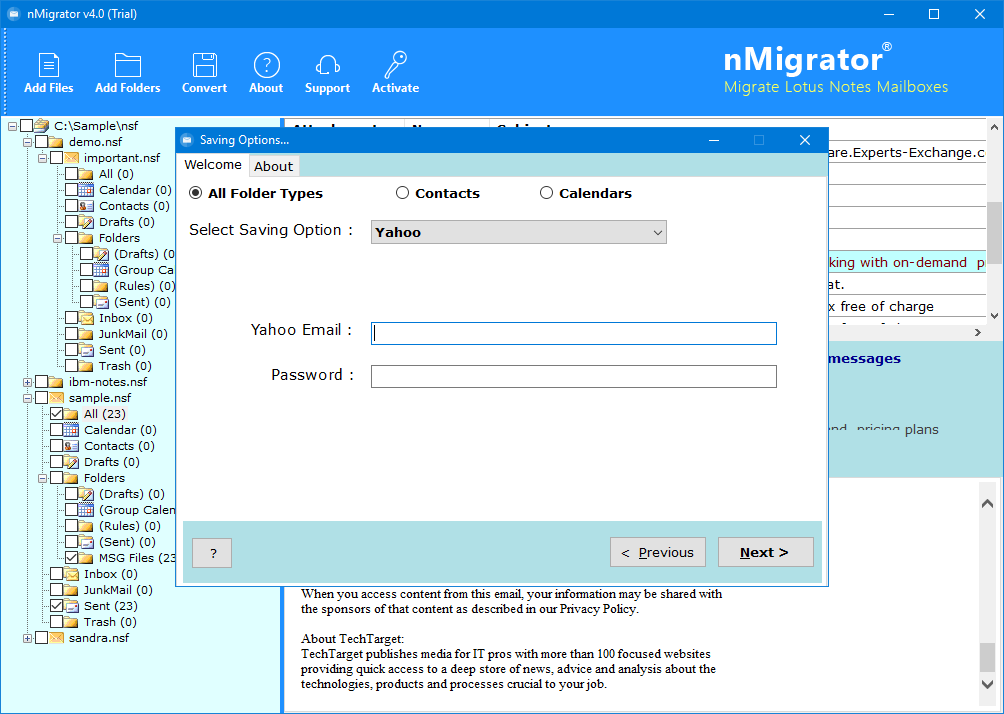The width and height of the screenshot is (1004, 714).
Task: Click the Yahoo Email input field
Action: (x=574, y=333)
